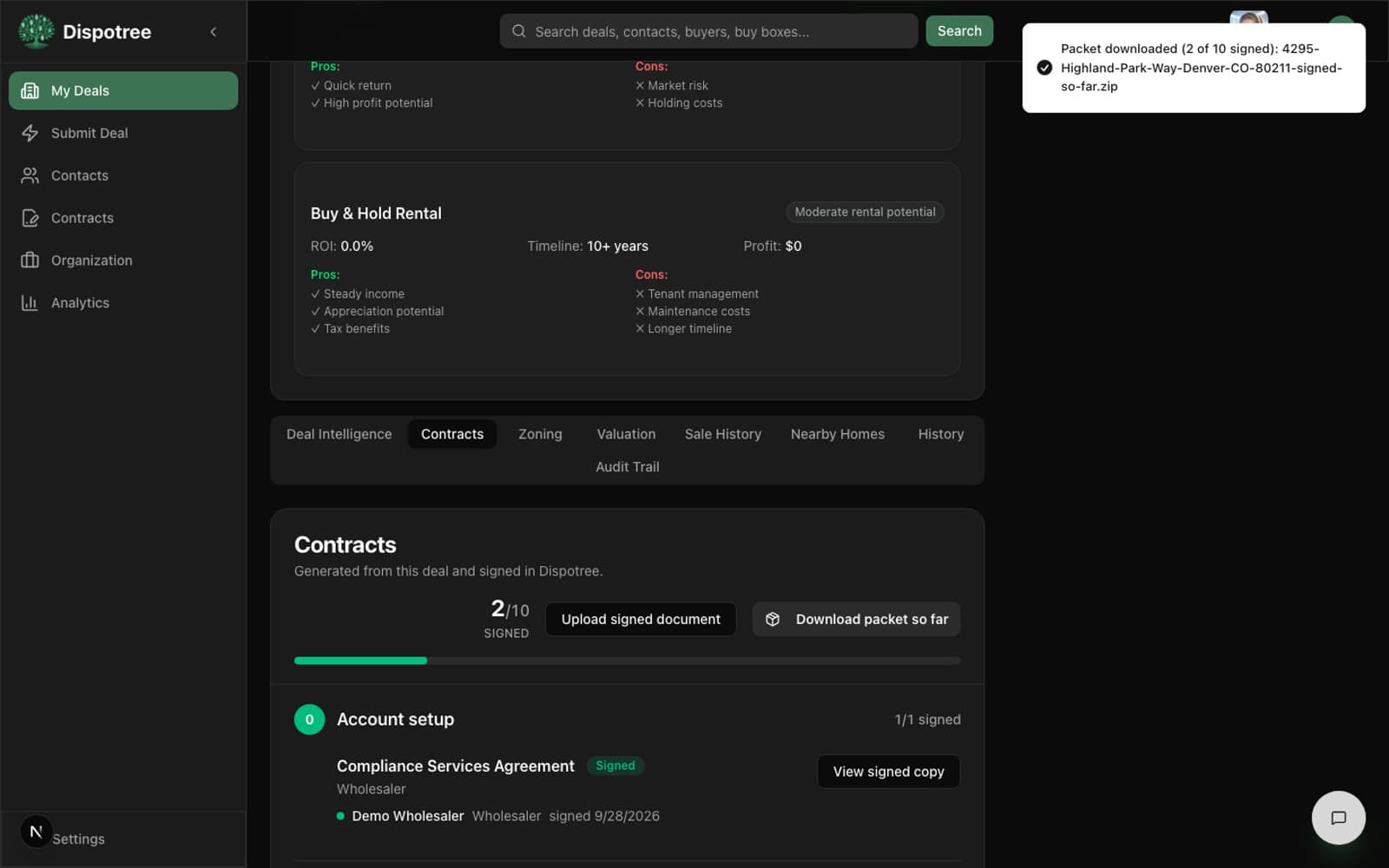Open My Deals building icon

[30, 90]
